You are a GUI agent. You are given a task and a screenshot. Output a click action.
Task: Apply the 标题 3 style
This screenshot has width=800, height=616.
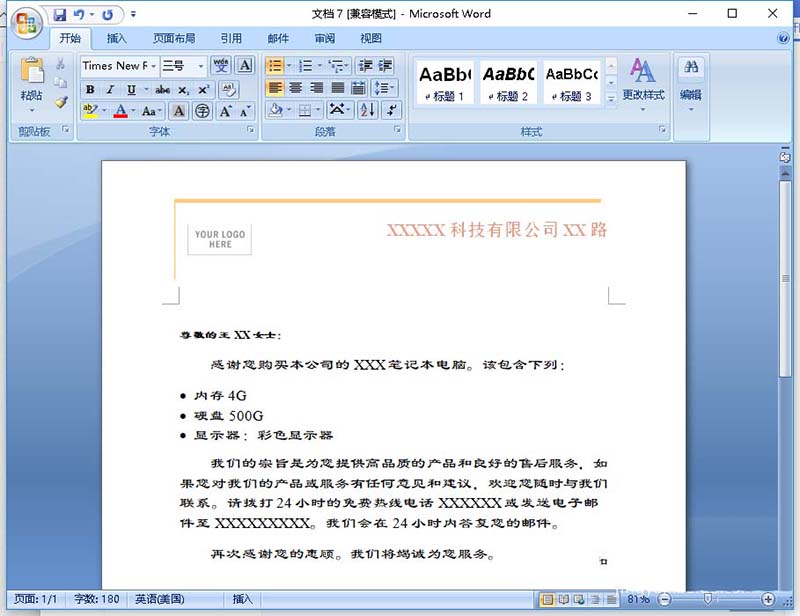point(571,82)
